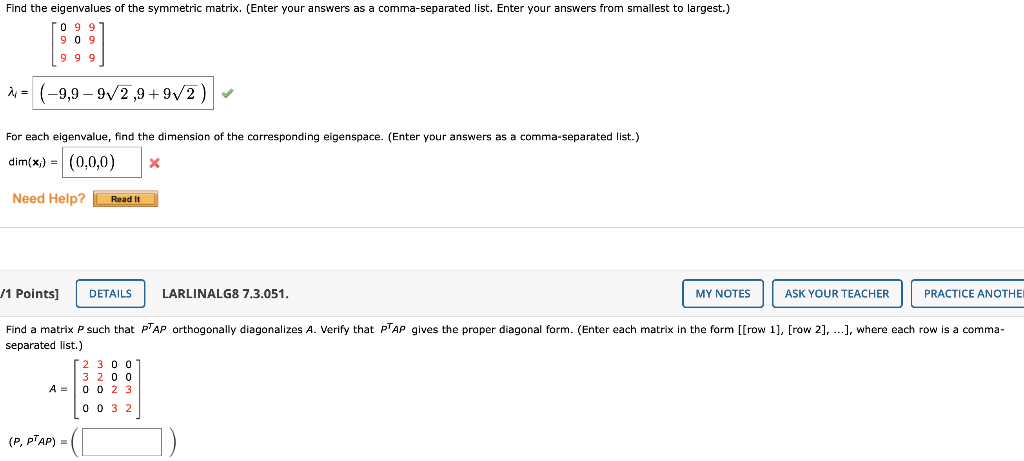Click the dim(x) answer field containing (0,0,0)
This screenshot has width=1024, height=461.
(102, 163)
